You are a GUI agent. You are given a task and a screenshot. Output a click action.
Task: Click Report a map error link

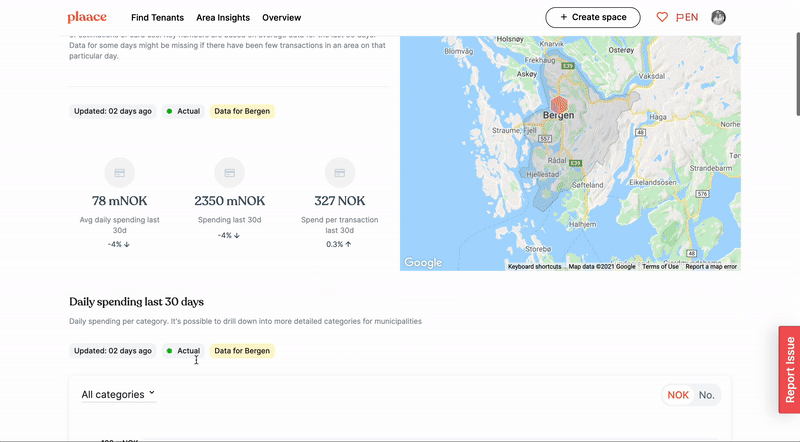[x=711, y=266]
